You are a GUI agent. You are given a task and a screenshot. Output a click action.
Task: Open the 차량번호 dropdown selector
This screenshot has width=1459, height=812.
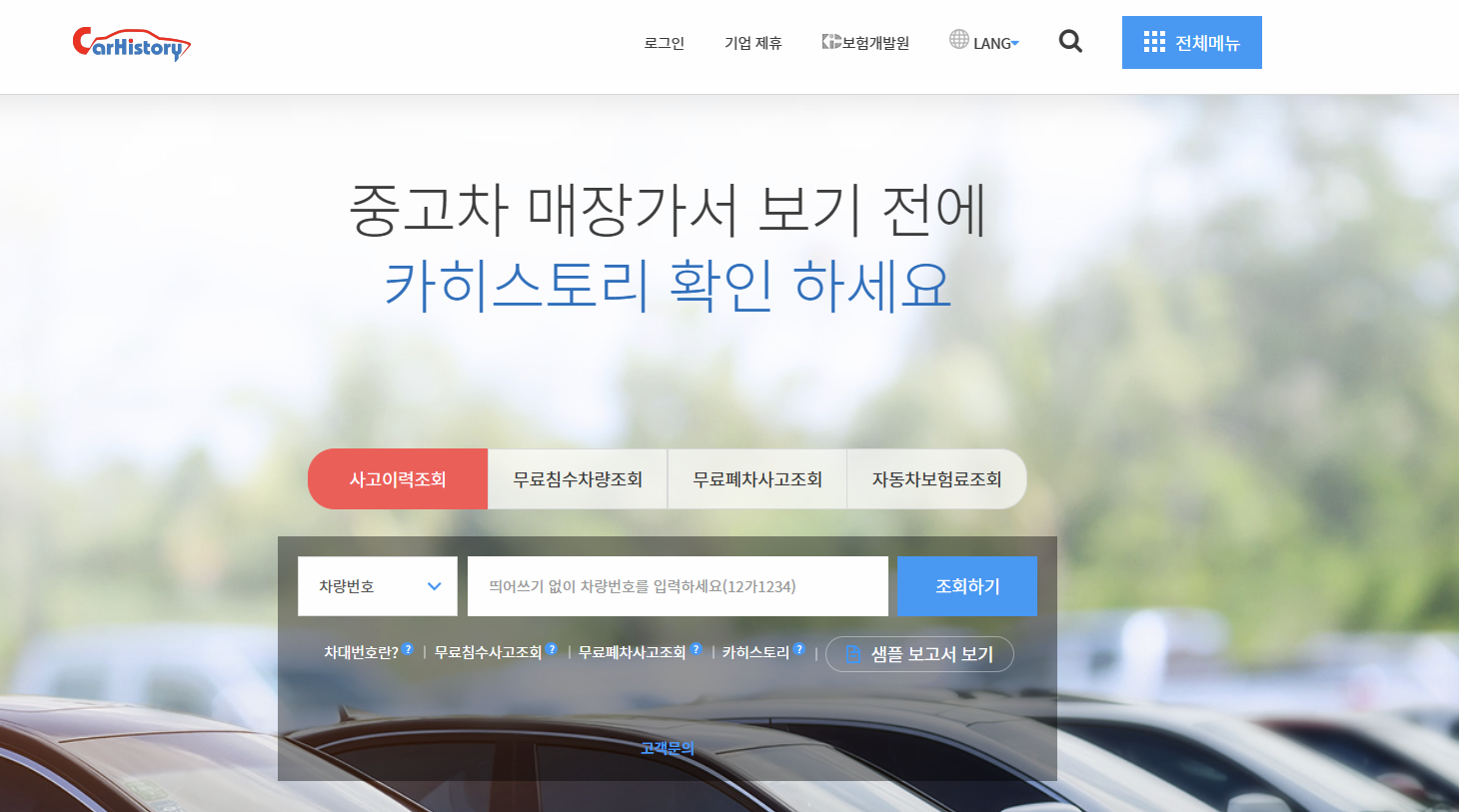[377, 586]
